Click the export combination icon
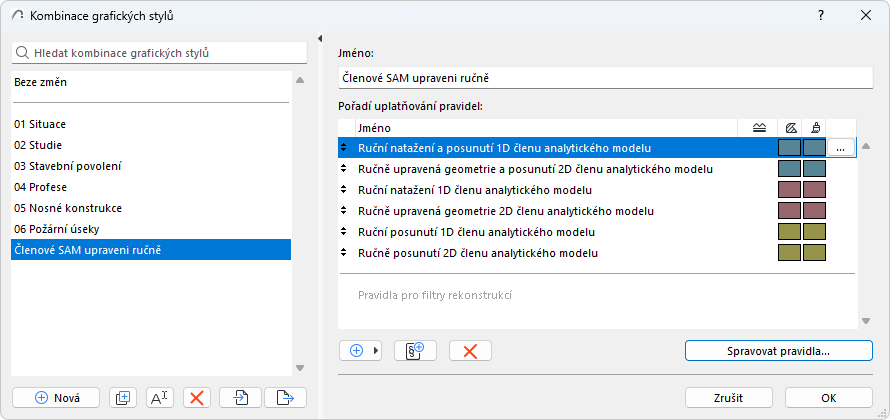Screen dimensions: 890x420 click(285, 397)
